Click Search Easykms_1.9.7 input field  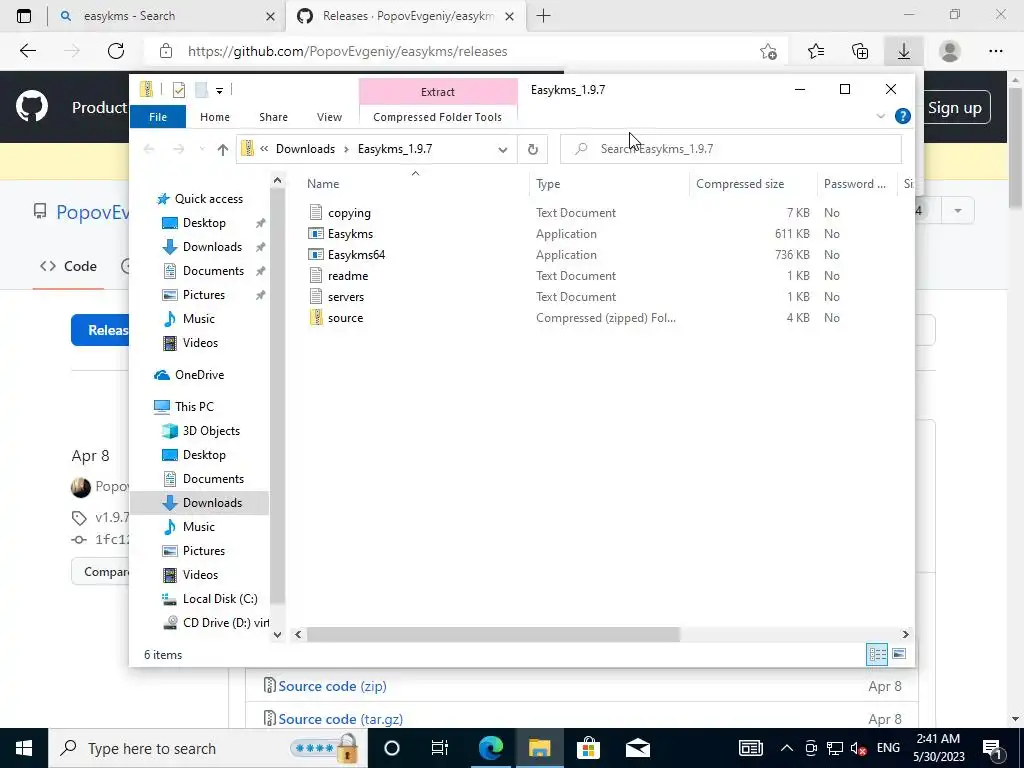coord(731,150)
